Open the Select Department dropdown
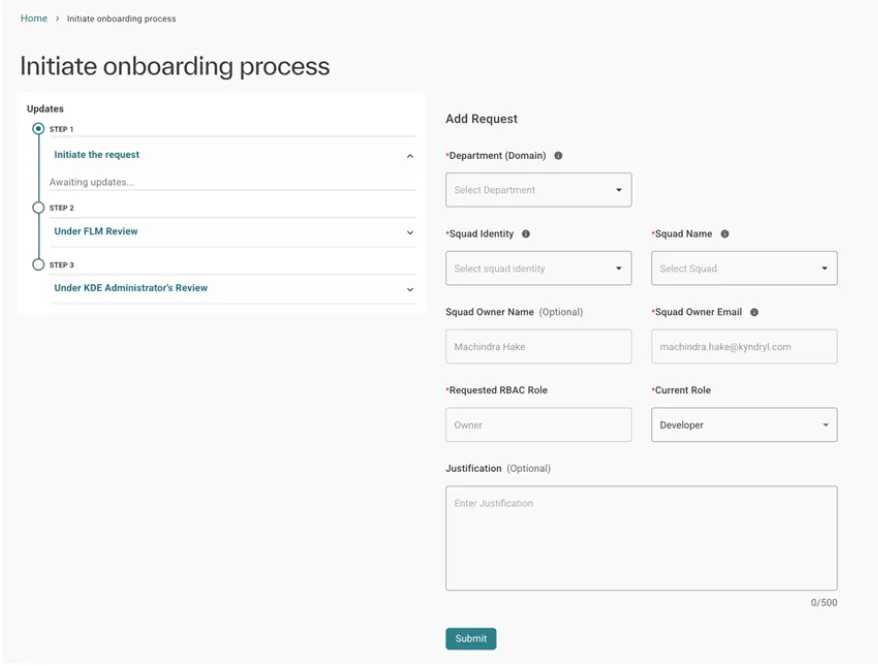This screenshot has width=878, height=666. click(x=539, y=190)
